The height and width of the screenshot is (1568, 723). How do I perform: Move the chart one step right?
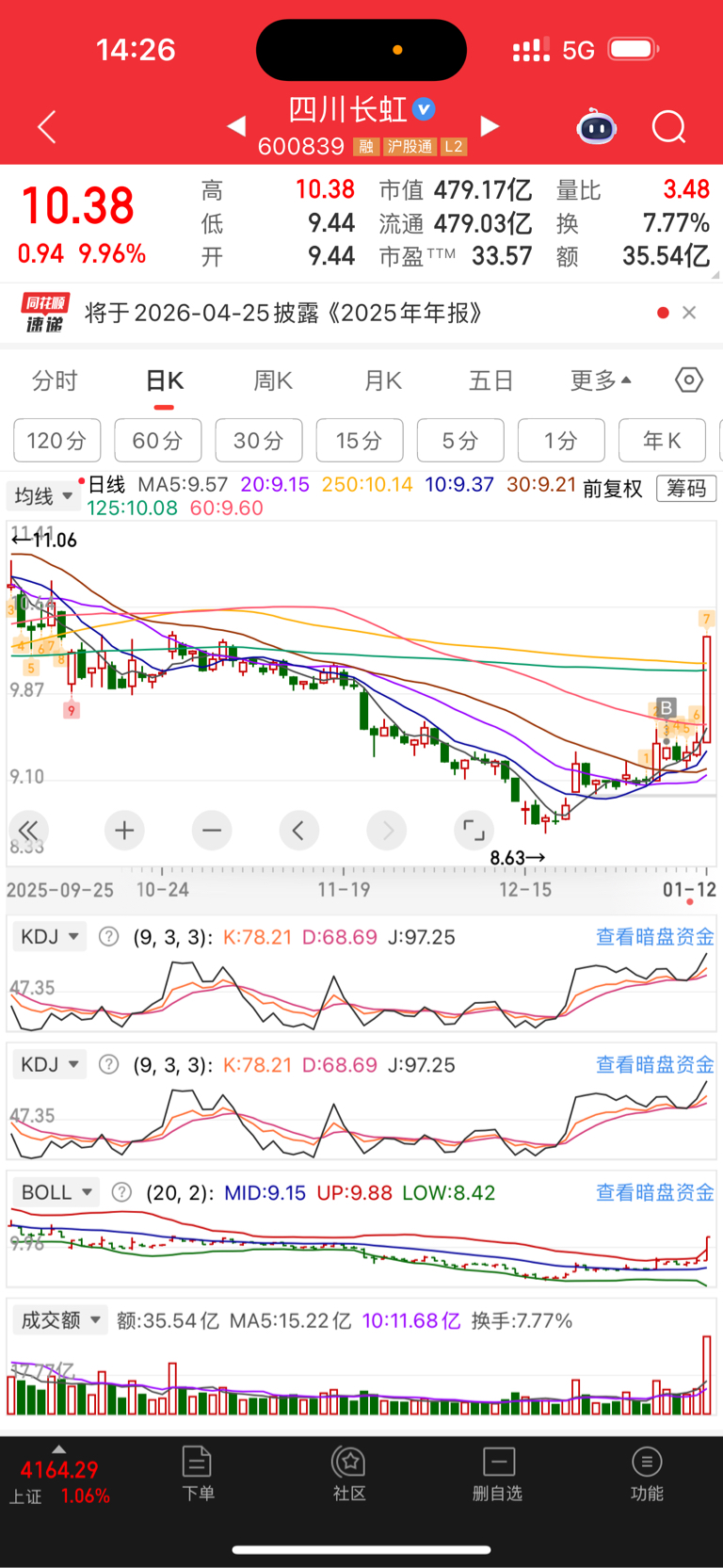pyautogui.click(x=387, y=831)
